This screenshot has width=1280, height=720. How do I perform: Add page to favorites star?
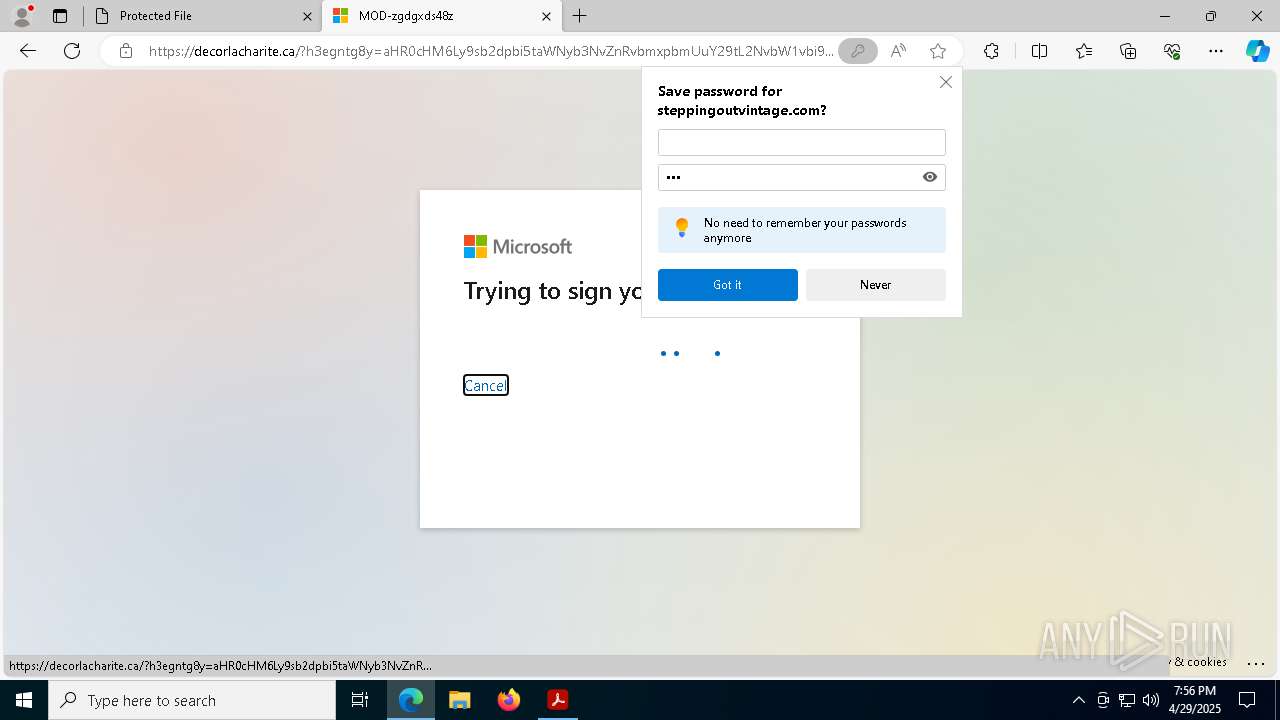pos(937,51)
